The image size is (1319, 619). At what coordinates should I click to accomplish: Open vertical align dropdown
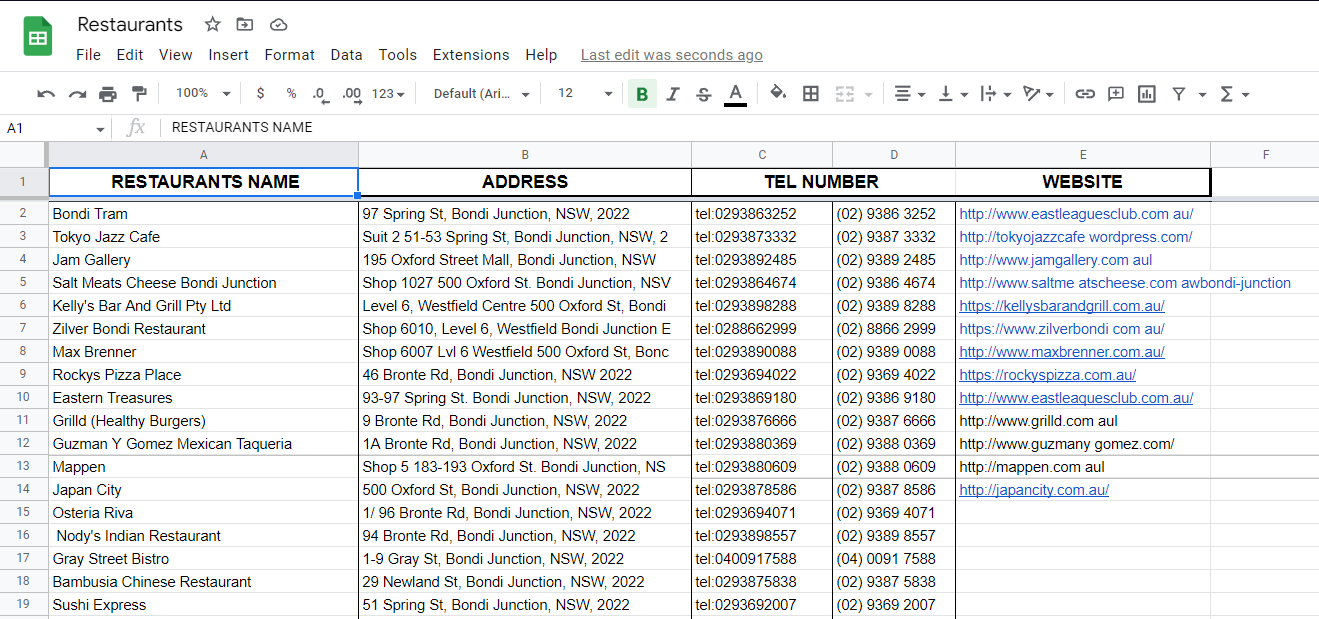[953, 94]
